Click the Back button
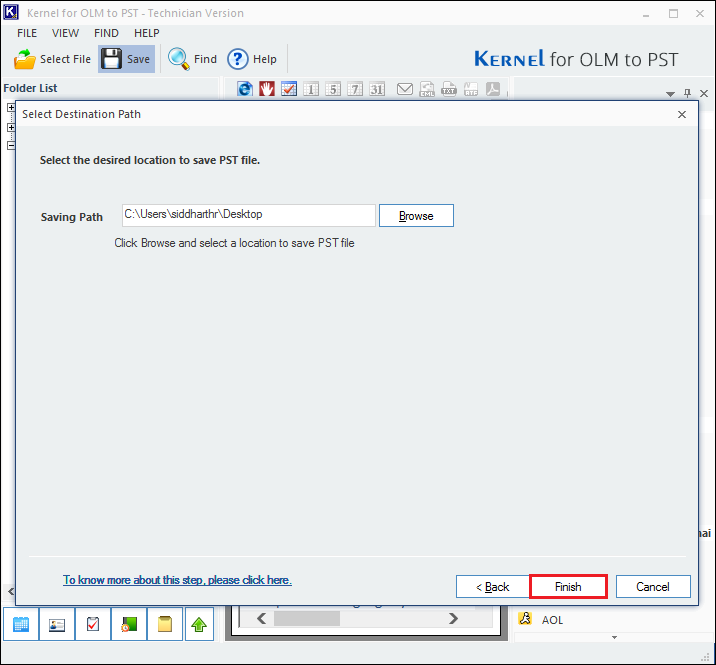 pyautogui.click(x=493, y=586)
